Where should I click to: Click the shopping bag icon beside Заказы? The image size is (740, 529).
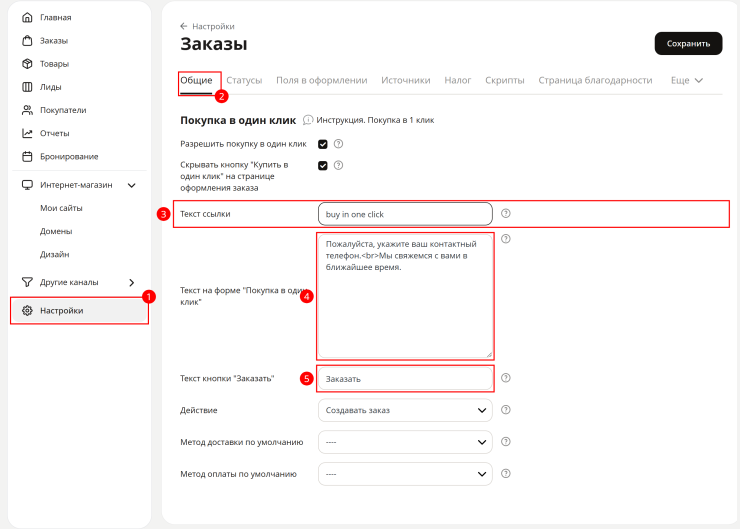(27, 41)
